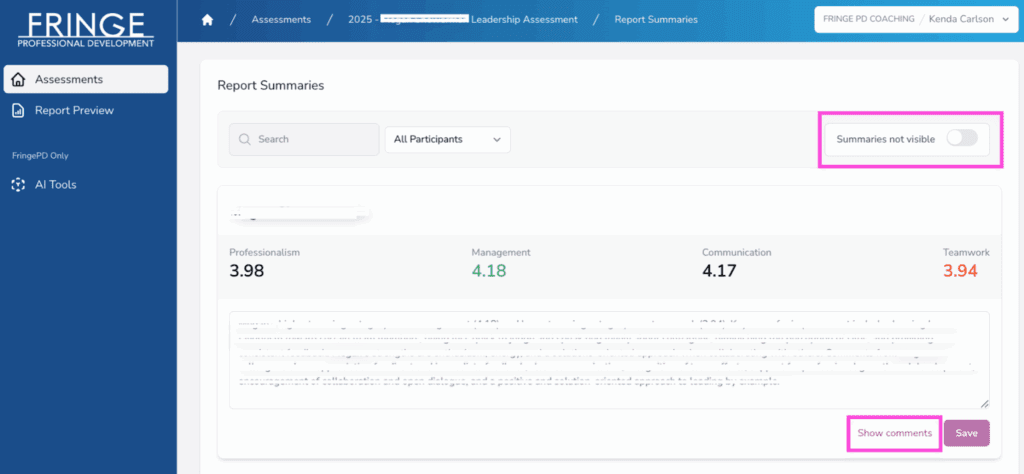Select the Management score 4.18
1024x474 pixels.
489,270
